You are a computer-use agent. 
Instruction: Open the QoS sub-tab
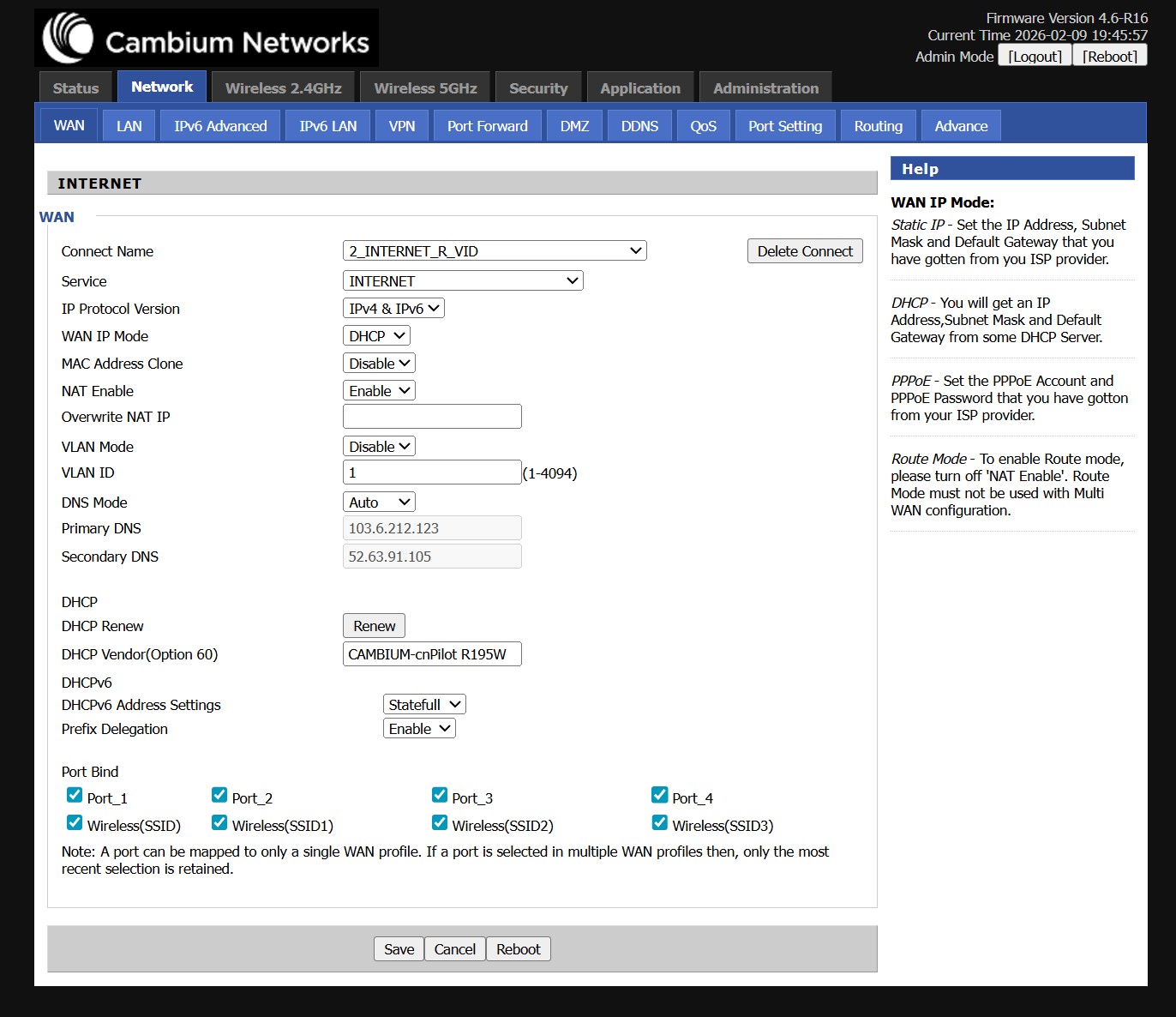703,126
